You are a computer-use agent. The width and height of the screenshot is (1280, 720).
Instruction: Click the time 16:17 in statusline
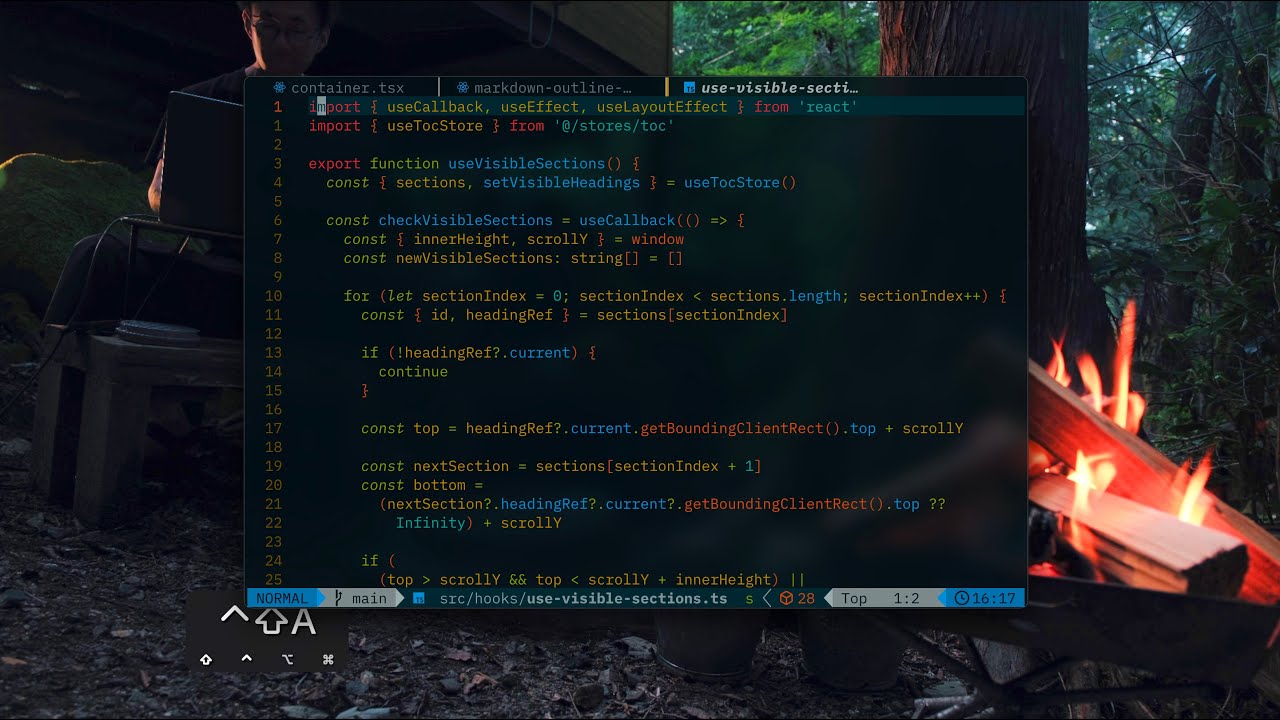(x=993, y=598)
